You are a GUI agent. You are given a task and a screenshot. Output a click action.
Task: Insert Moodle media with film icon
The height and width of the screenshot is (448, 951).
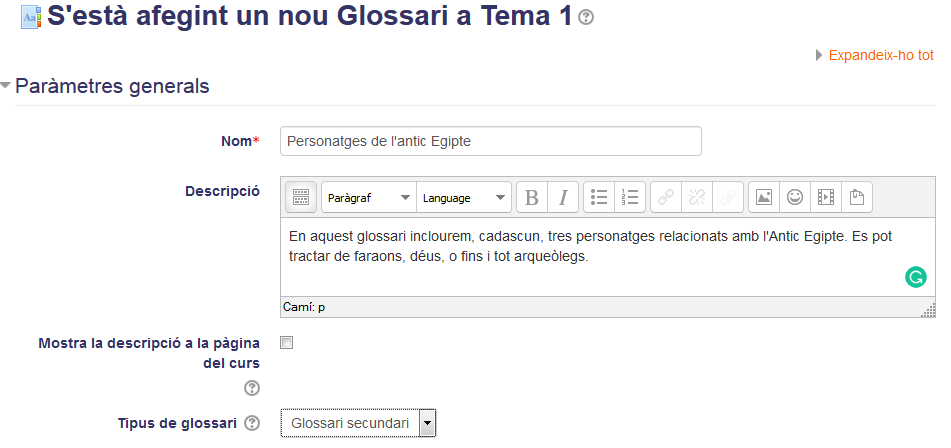click(825, 197)
